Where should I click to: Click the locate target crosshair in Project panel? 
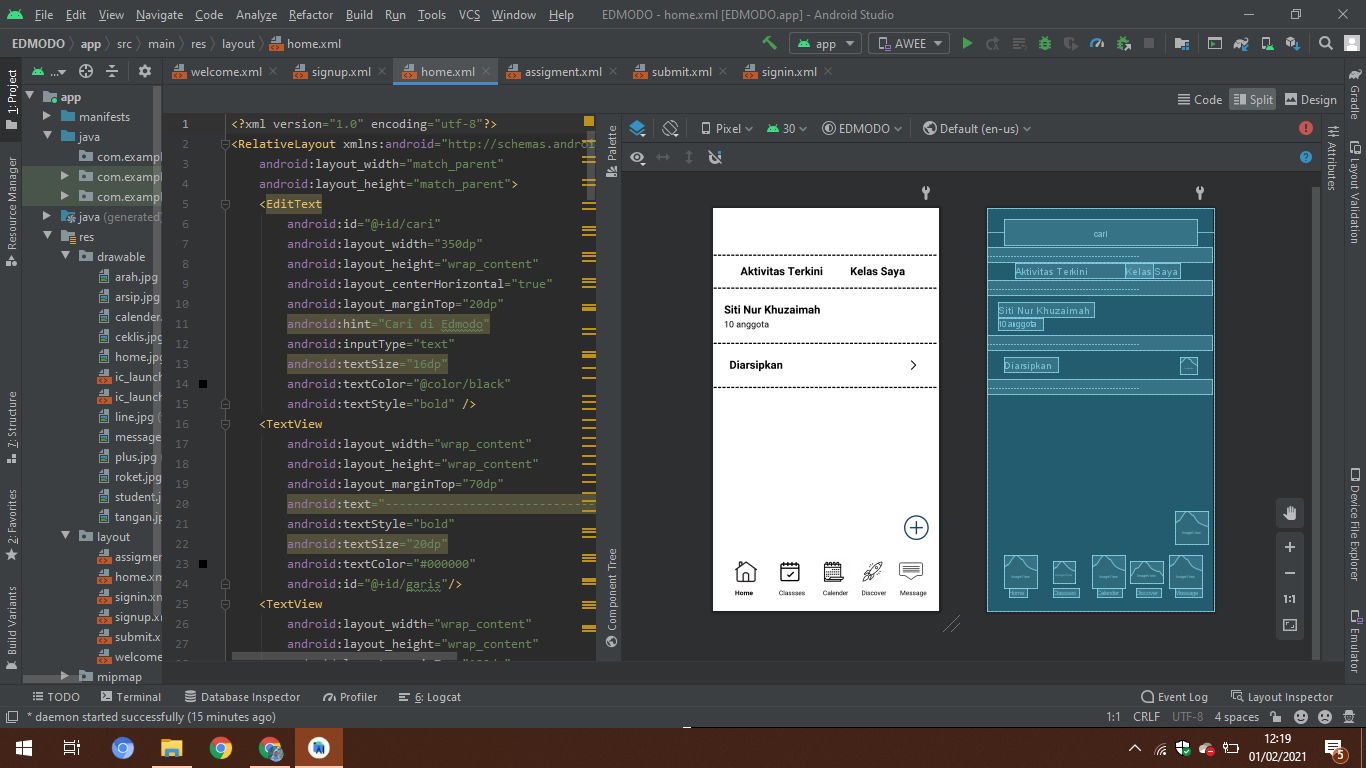86,71
